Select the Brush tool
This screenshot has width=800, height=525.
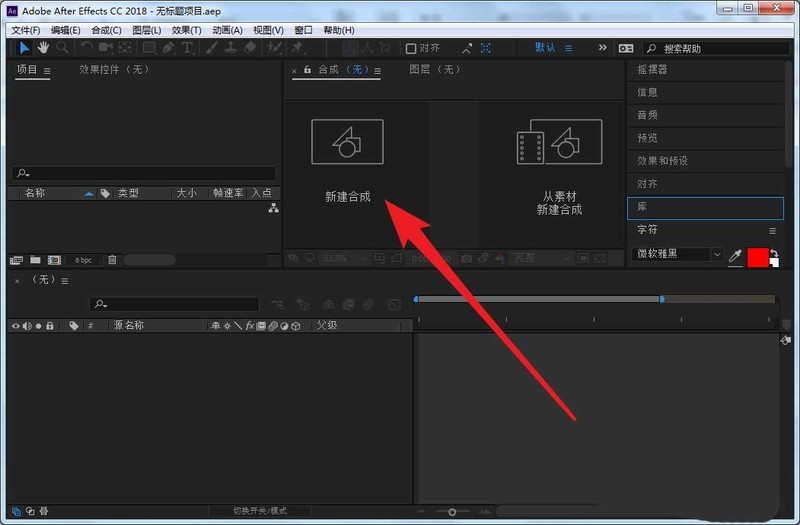tap(212, 48)
